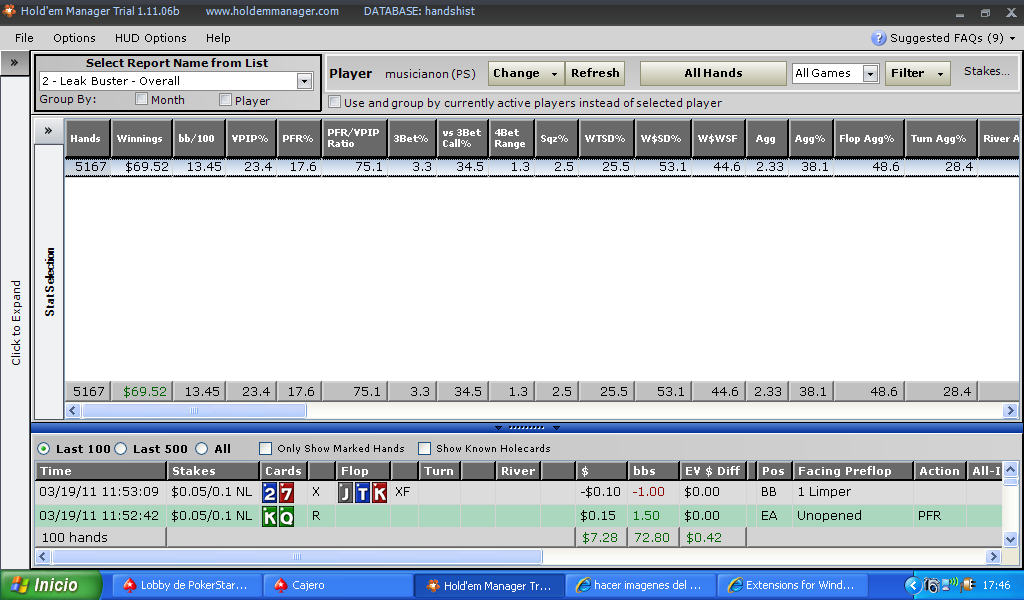The image size is (1024, 600).
Task: Click the All Hands button
Action: coord(713,73)
